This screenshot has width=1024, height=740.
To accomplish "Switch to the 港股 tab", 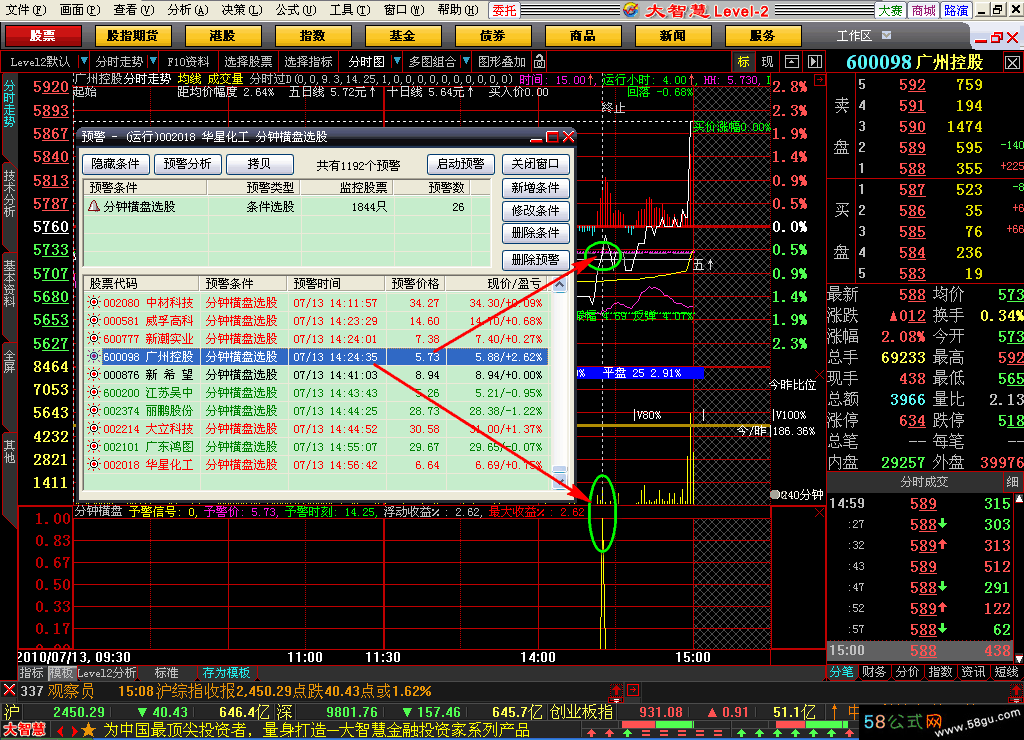I will tap(223, 35).
